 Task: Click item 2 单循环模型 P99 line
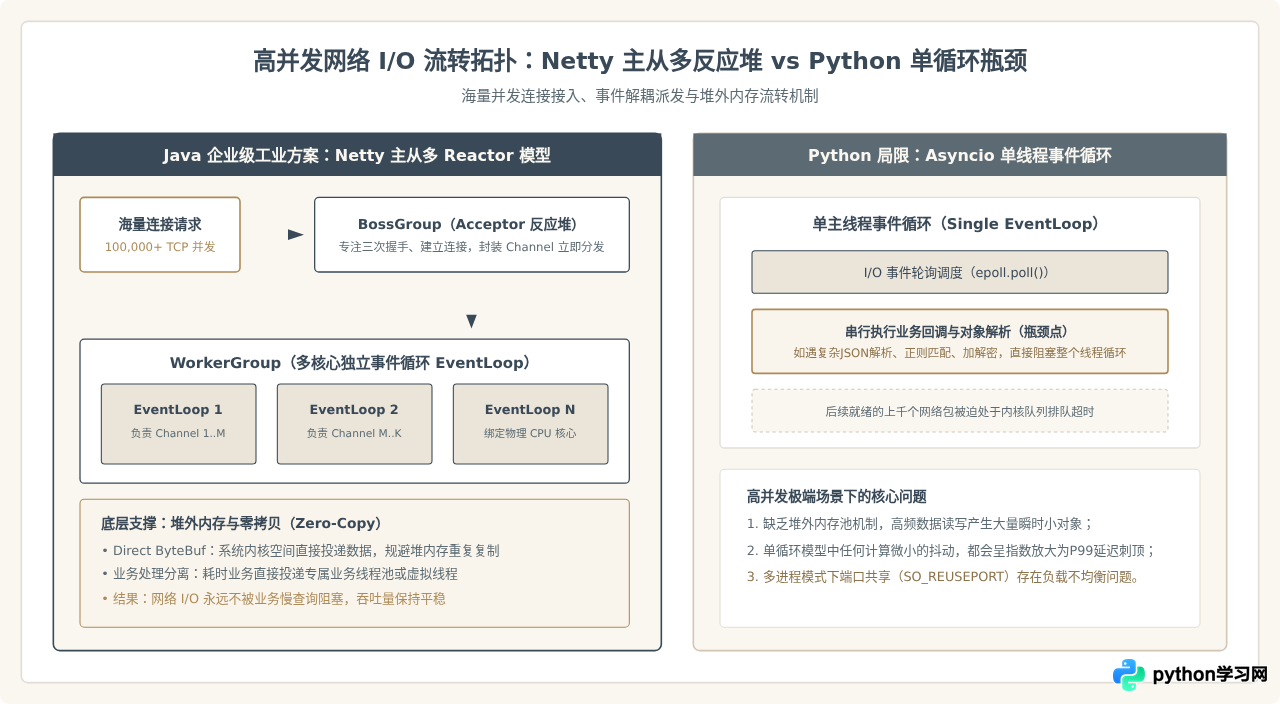tap(951, 550)
